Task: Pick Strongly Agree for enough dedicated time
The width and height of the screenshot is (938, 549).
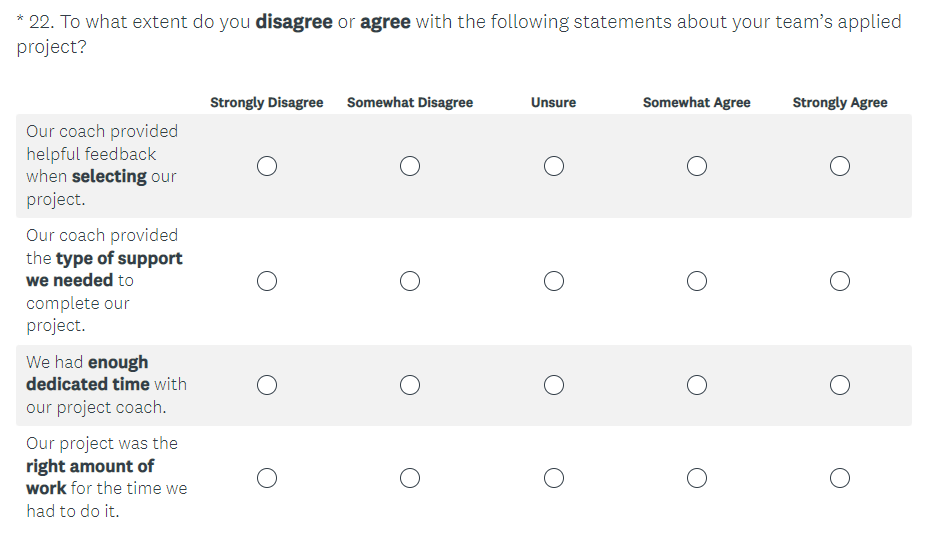Action: click(x=840, y=385)
